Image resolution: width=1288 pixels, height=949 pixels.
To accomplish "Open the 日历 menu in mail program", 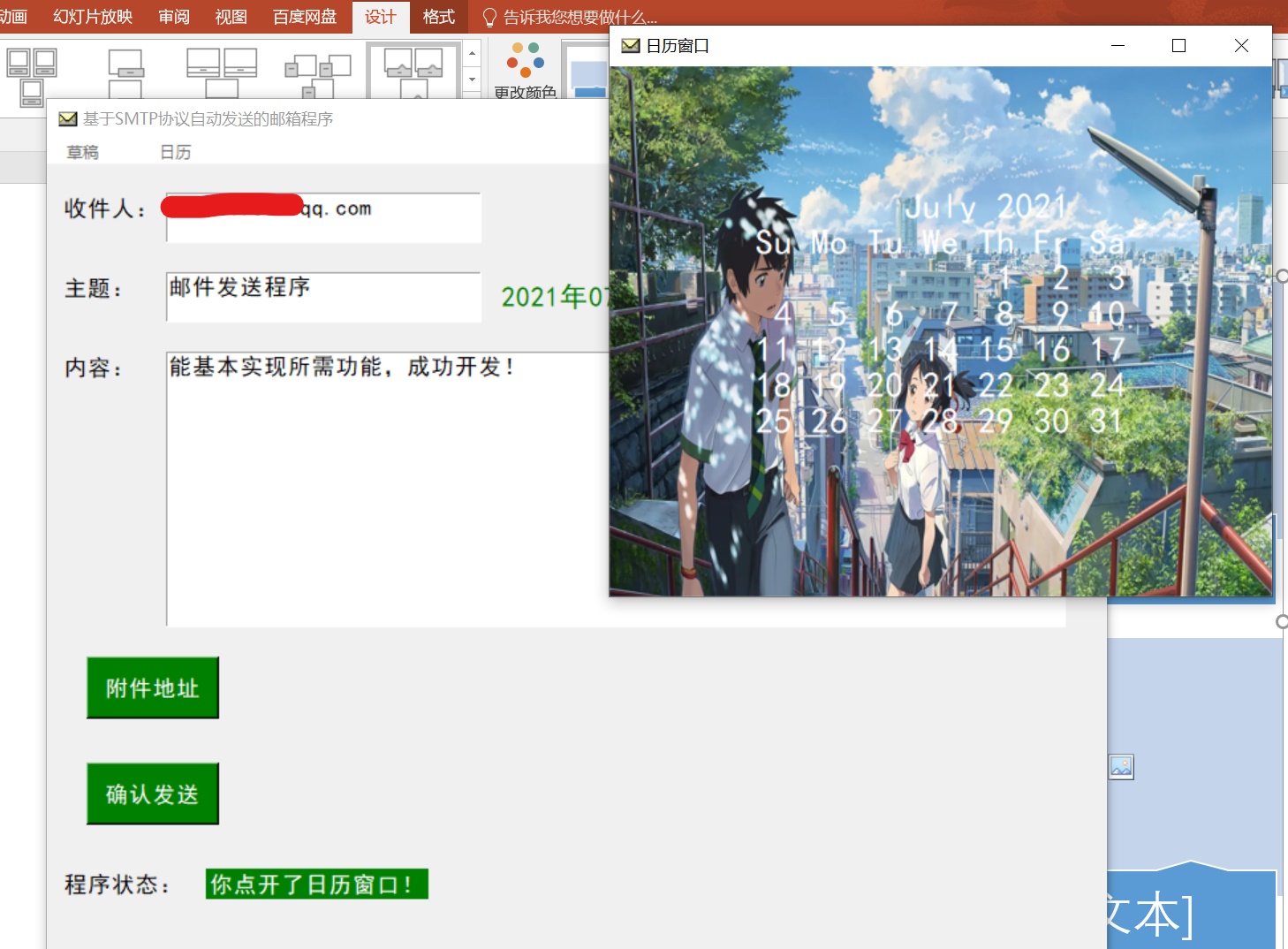I will (x=175, y=152).
